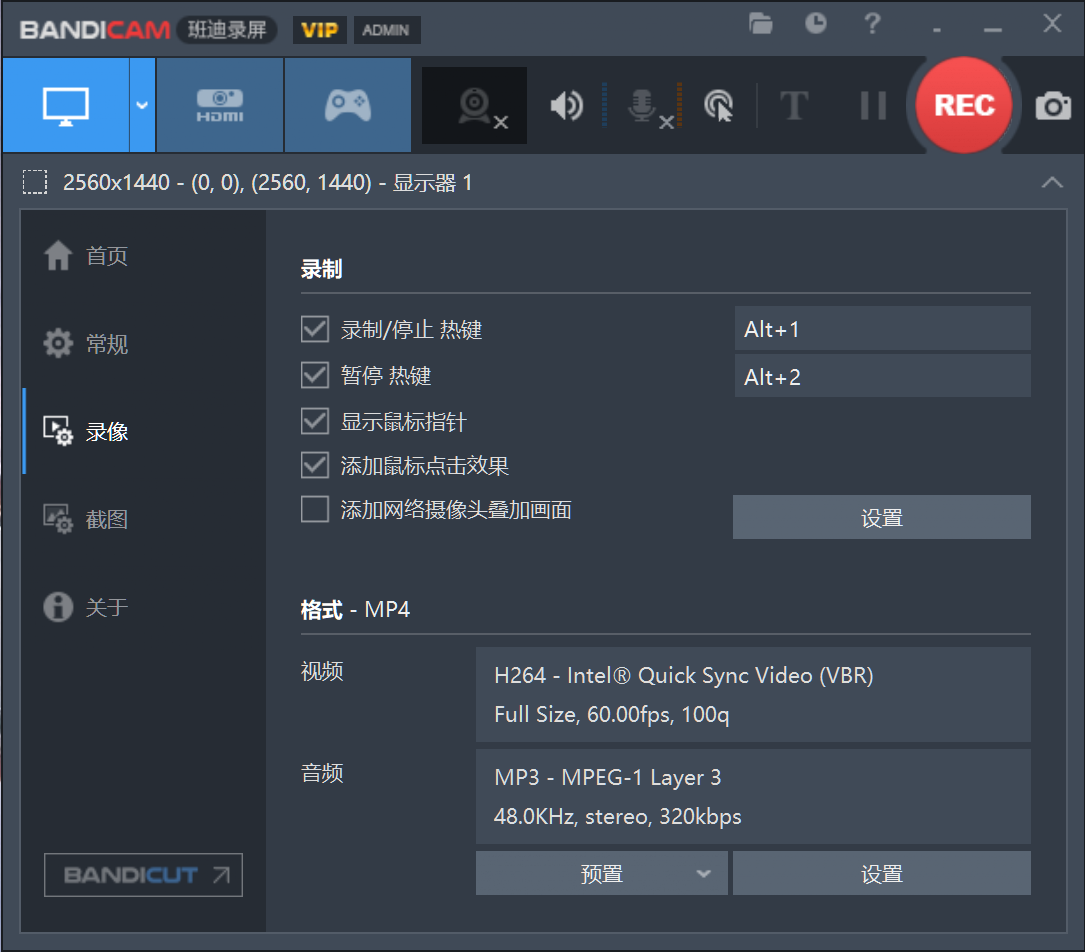Click the VIP badge
The image size is (1085, 952).
pos(320,30)
